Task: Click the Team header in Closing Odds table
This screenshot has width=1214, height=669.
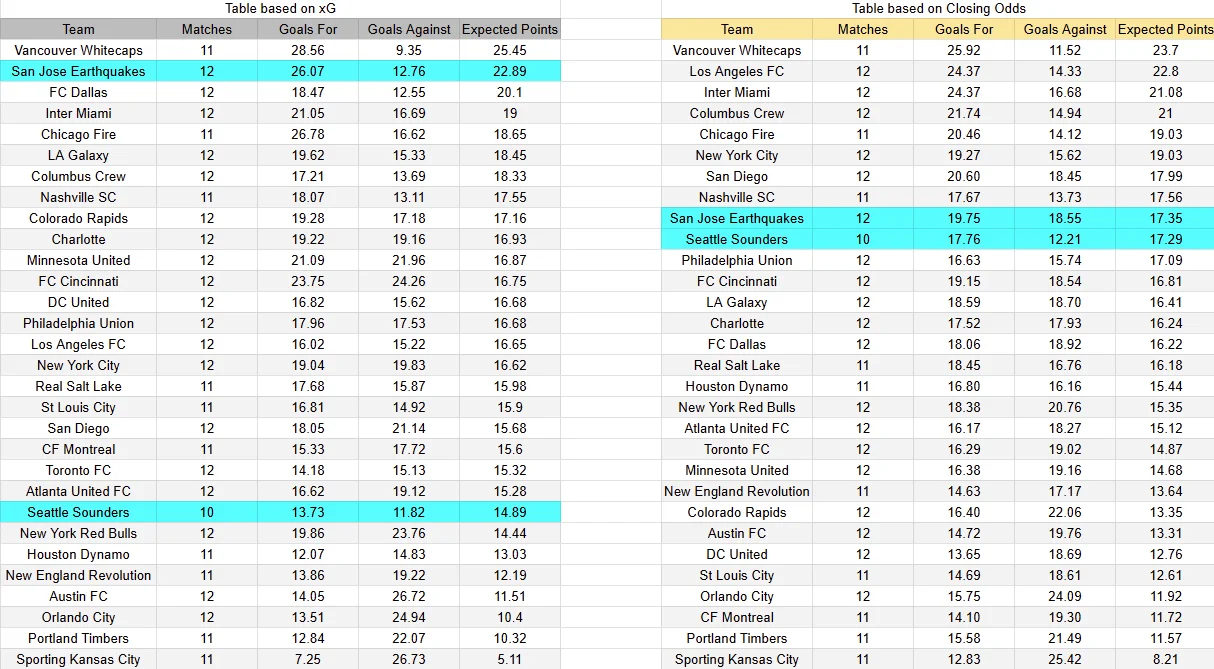Action: [737, 29]
